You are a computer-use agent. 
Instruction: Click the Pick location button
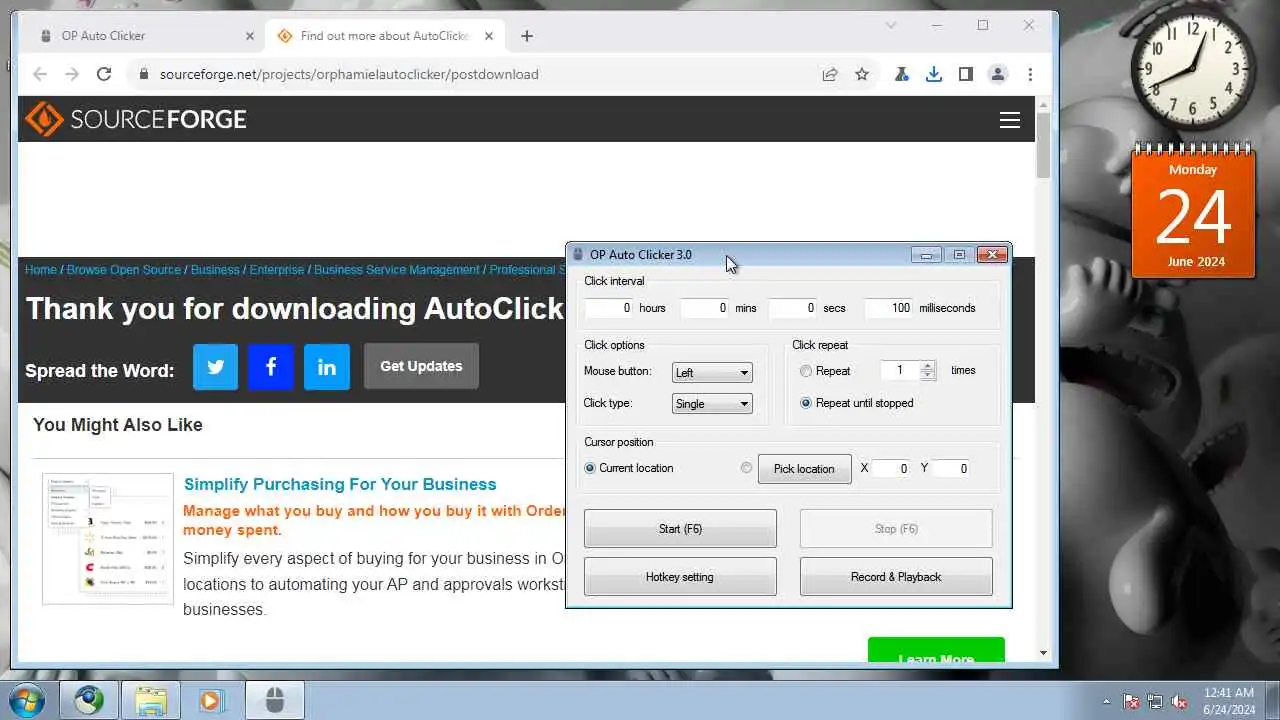[804, 469]
